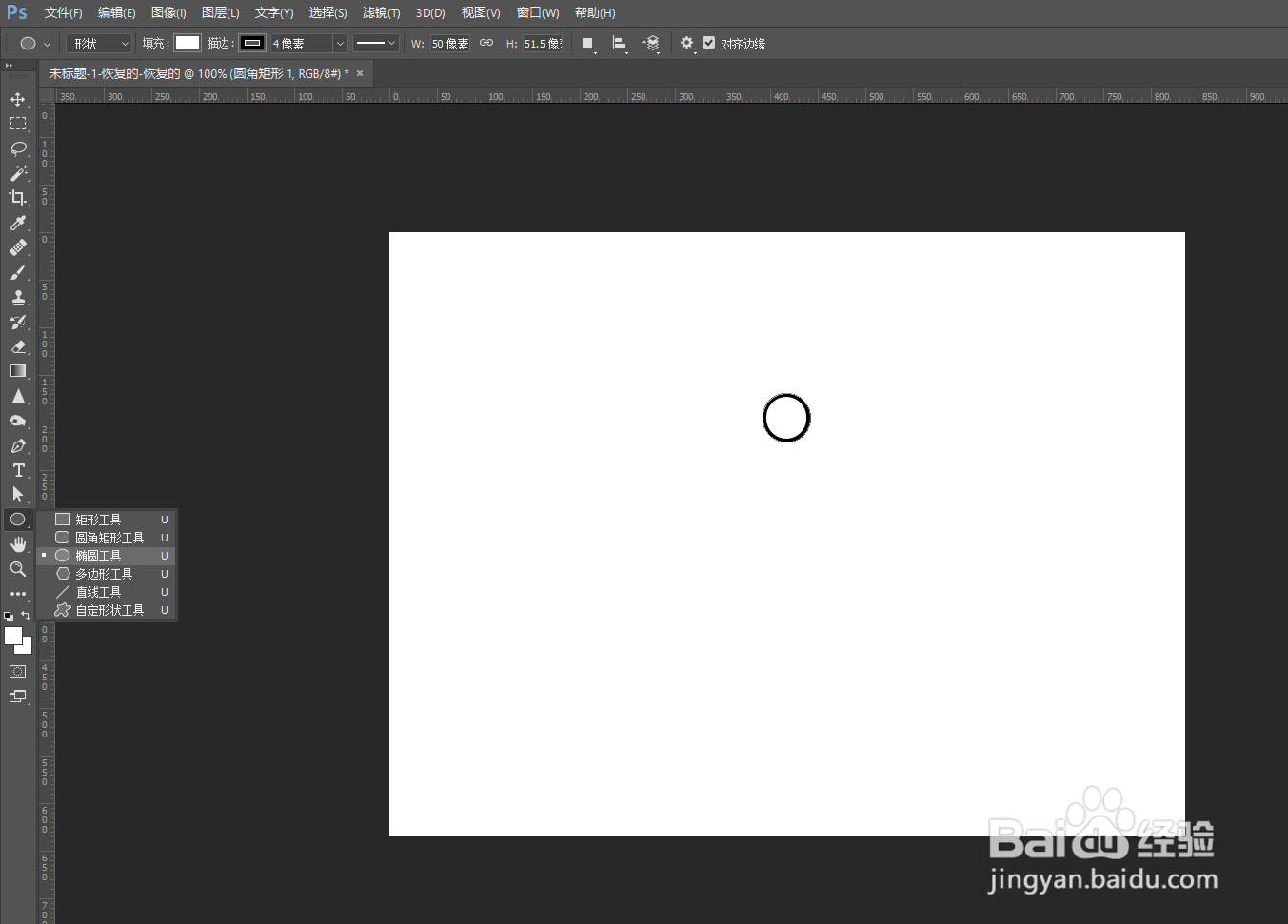The image size is (1288, 924).
Task: Select the Type tool
Action: (x=17, y=470)
